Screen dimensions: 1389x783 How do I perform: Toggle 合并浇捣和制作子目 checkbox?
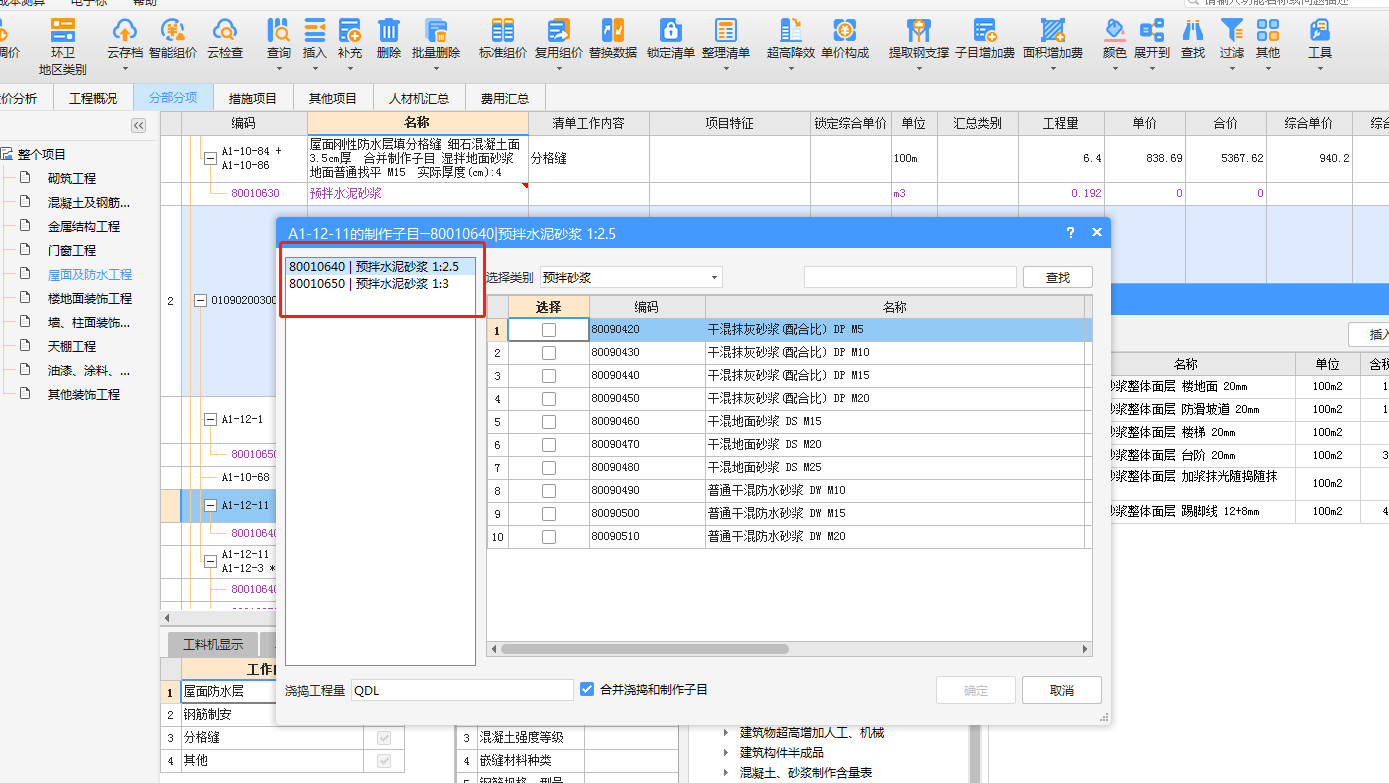(x=587, y=689)
